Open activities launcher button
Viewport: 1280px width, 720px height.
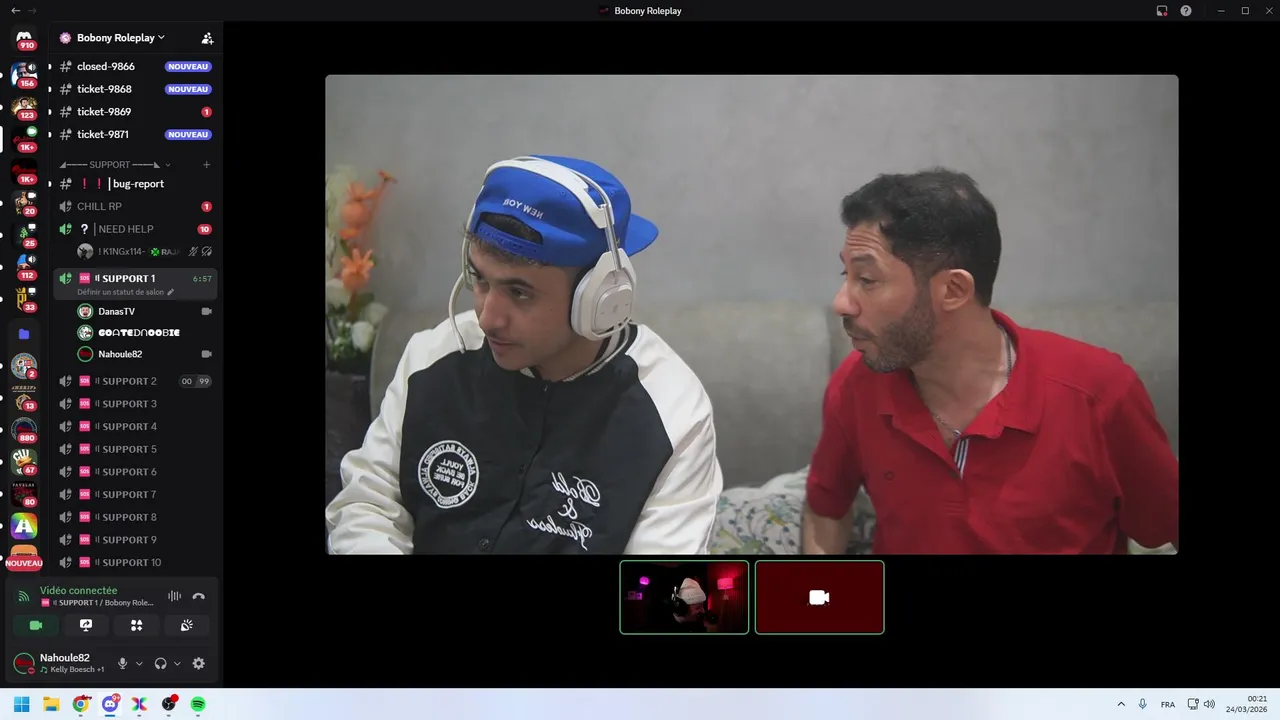[x=136, y=625]
